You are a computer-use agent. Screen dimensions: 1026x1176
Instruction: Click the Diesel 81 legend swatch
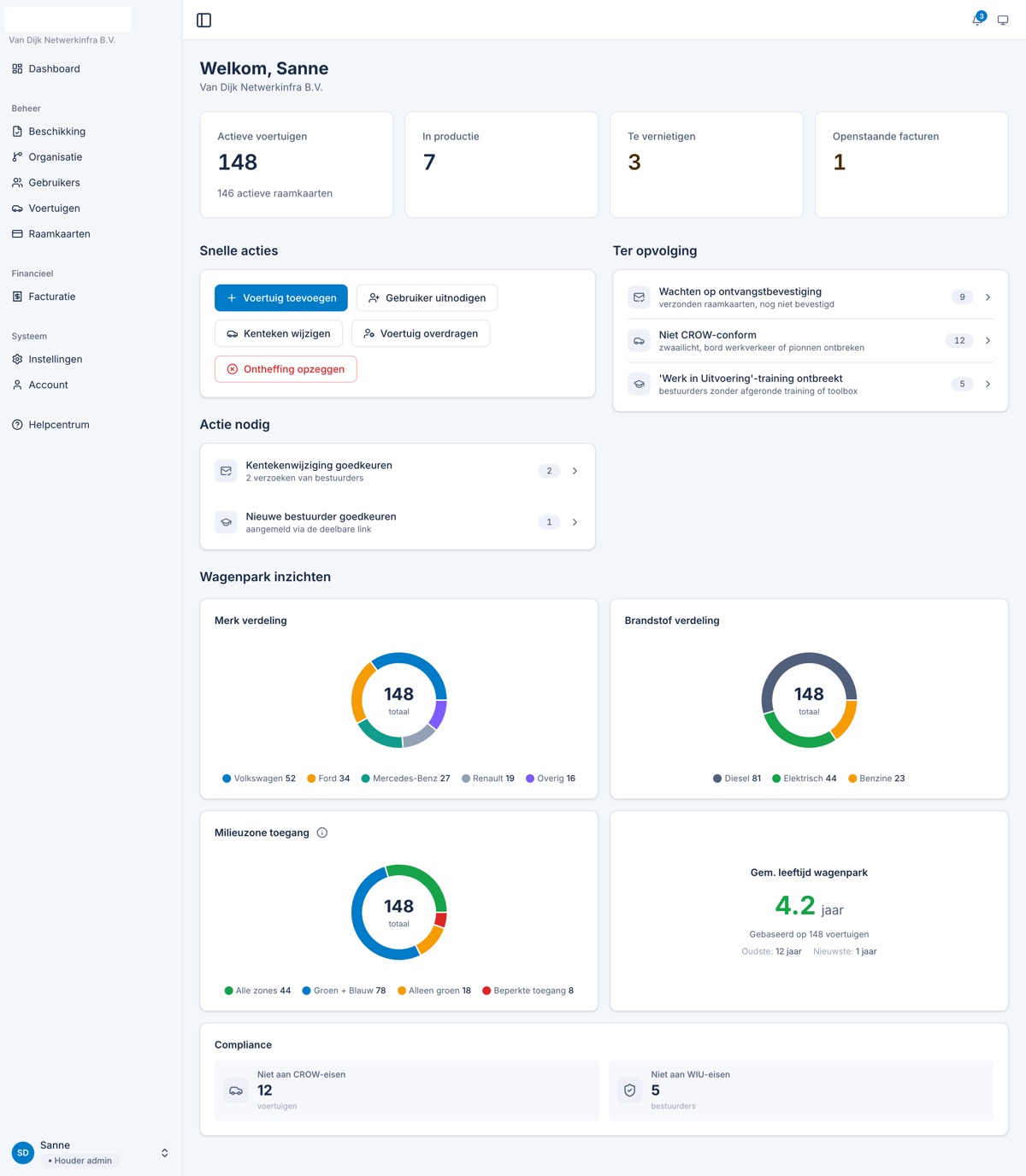[717, 779]
